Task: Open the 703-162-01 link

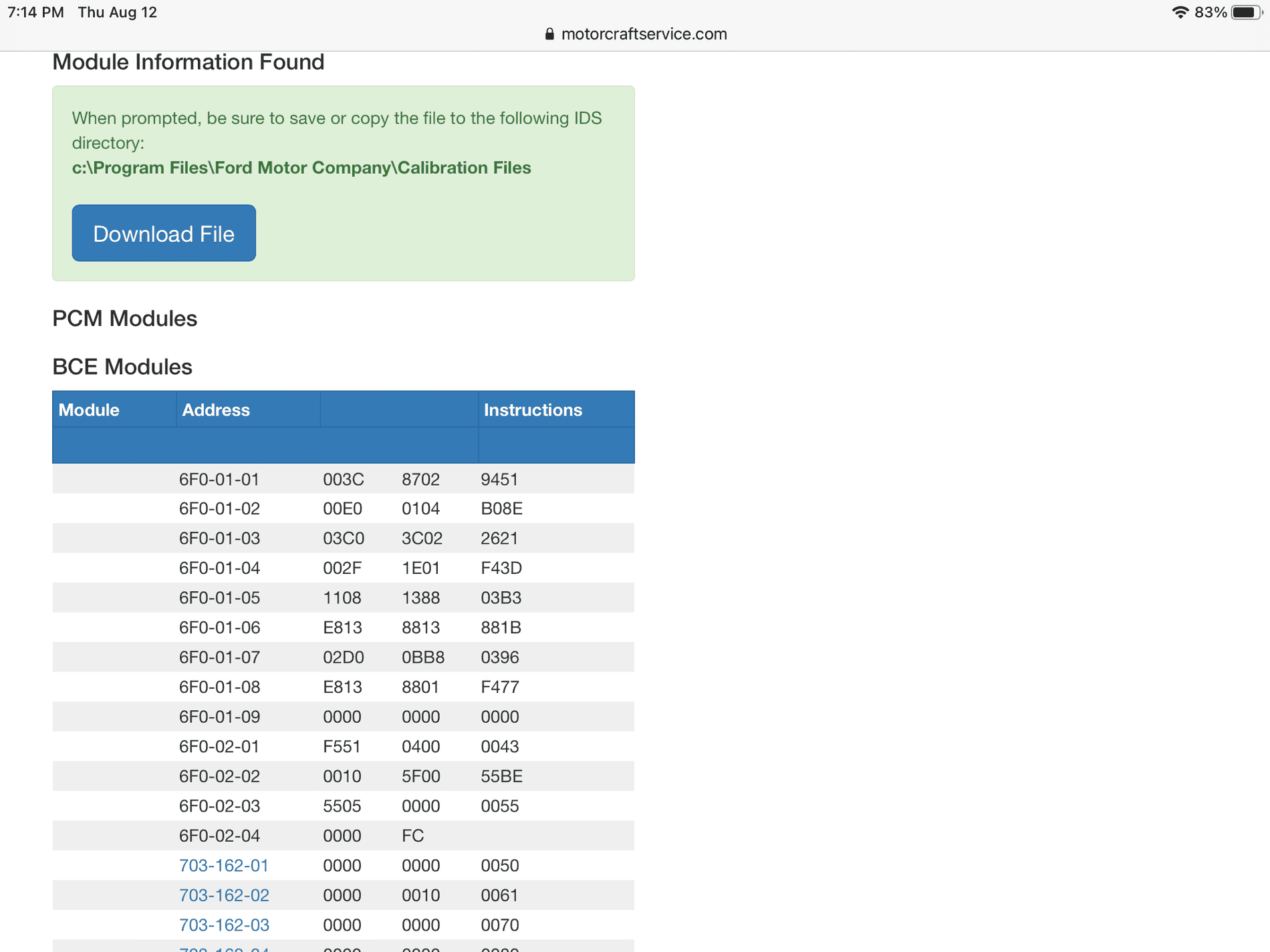Action: [224, 865]
